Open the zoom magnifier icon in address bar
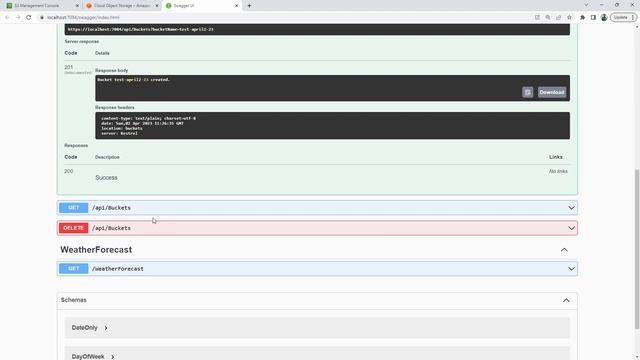 pos(548,18)
